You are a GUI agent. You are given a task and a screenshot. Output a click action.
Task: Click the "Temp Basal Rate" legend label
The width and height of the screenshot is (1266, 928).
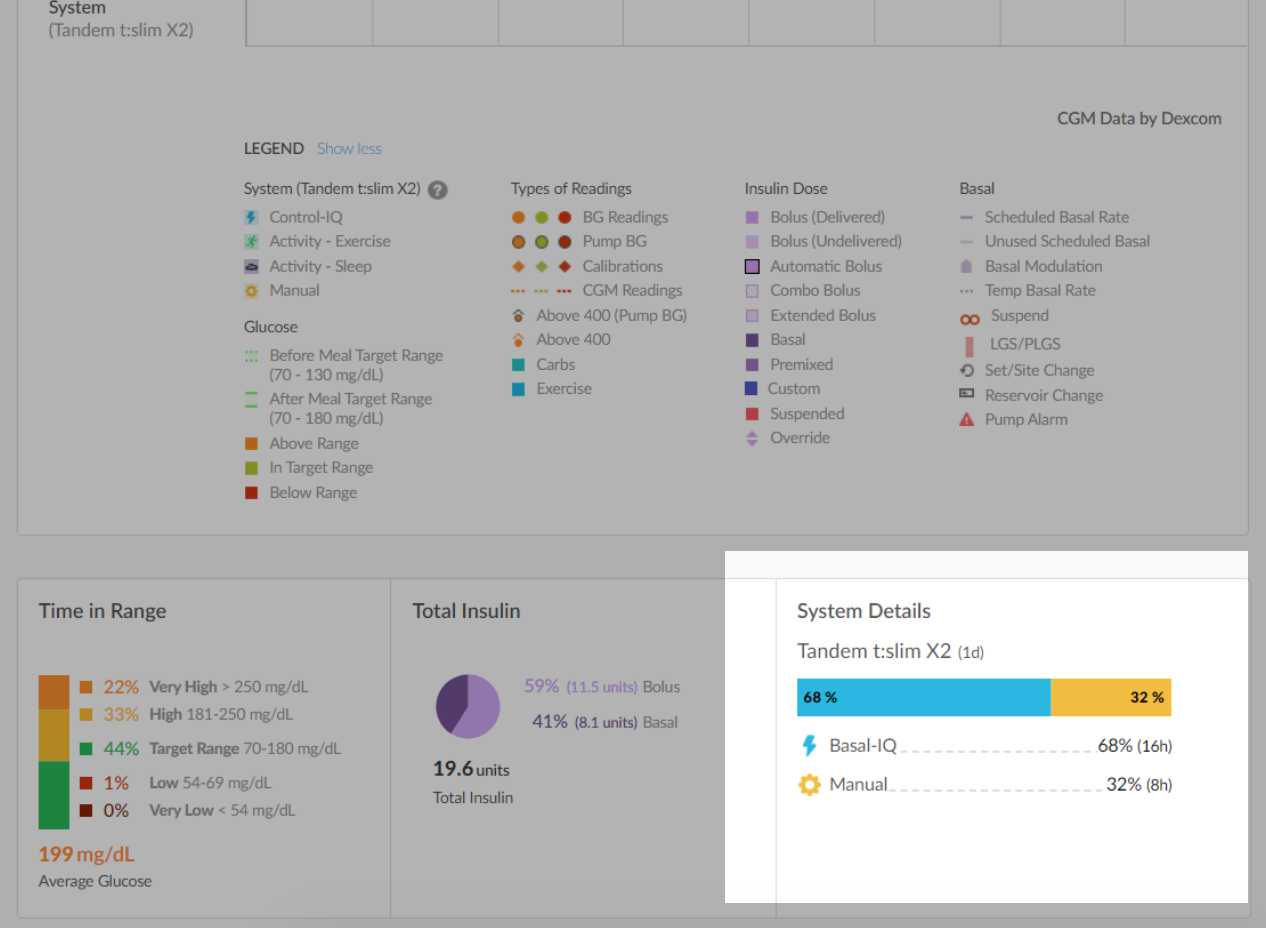point(1040,291)
